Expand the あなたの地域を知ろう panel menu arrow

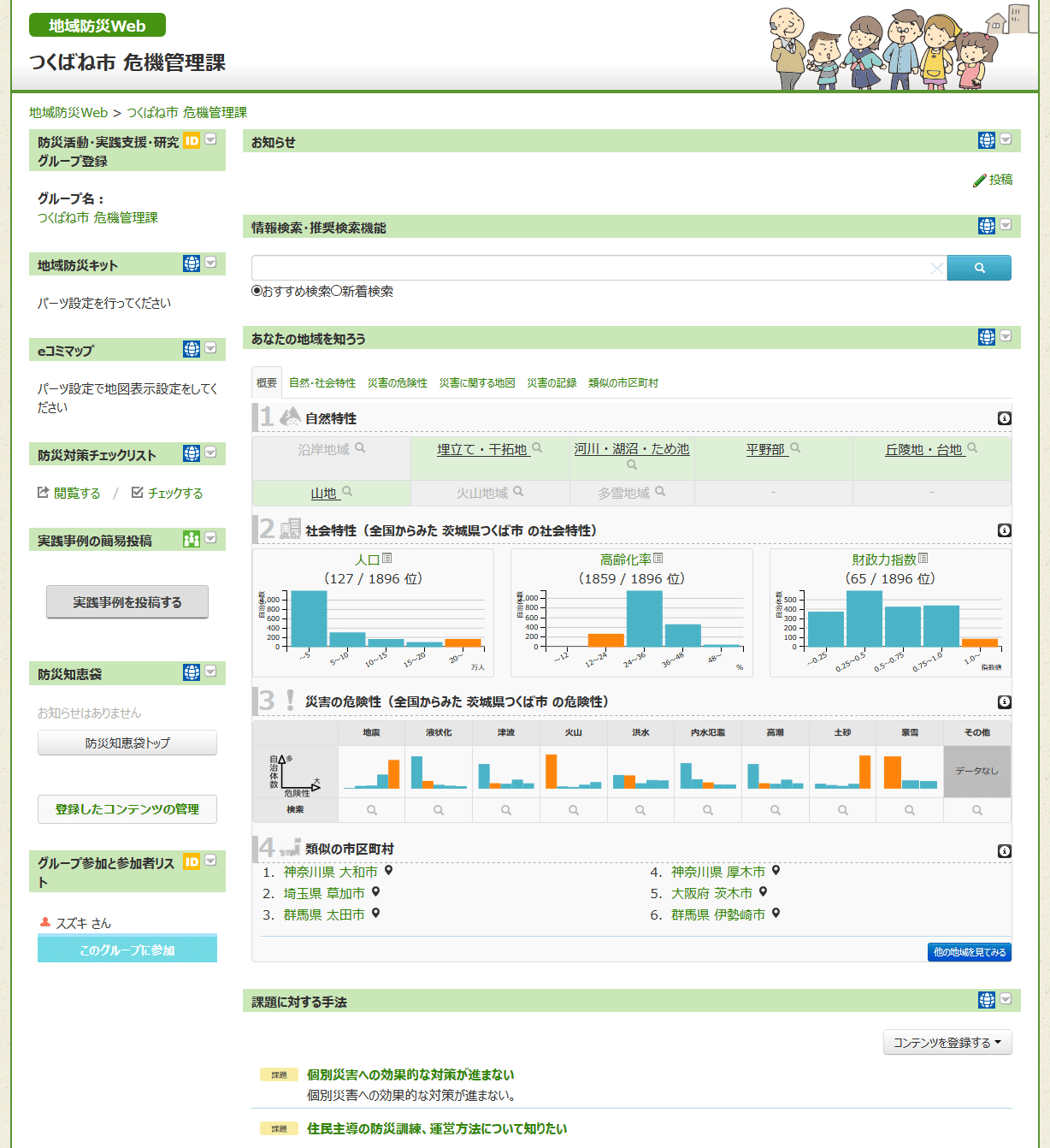1006,336
